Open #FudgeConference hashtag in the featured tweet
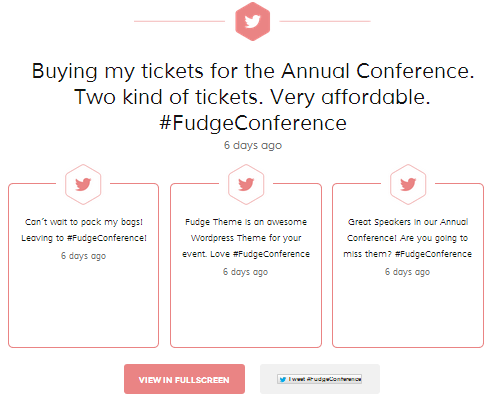Image resolution: width=502 pixels, height=401 pixels. 253,123
